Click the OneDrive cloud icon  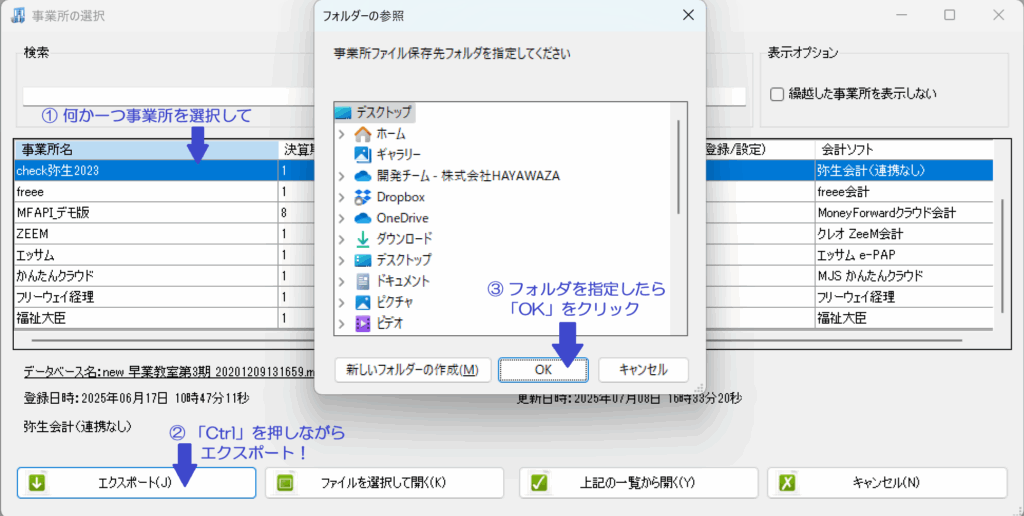pos(362,218)
